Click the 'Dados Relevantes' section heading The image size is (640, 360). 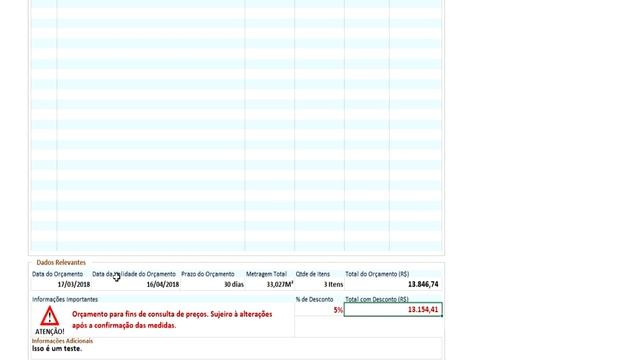click(x=61, y=262)
